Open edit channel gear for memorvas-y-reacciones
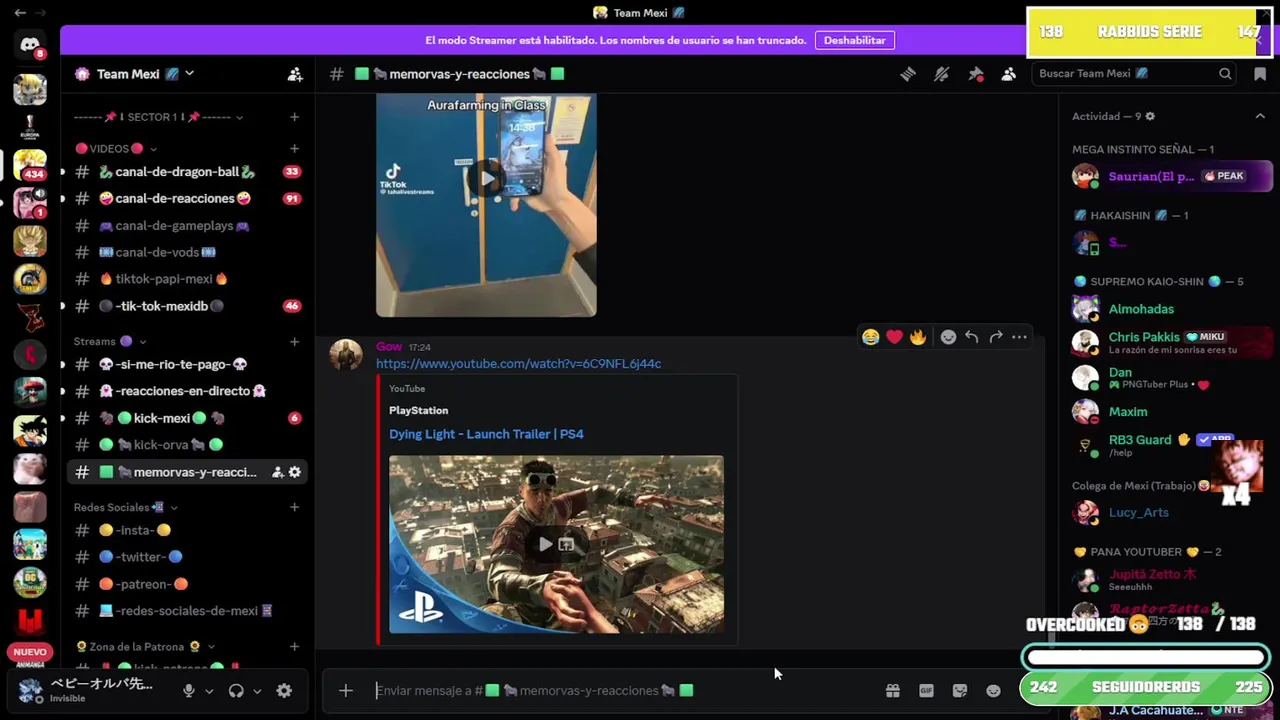Viewport: 1280px width, 720px height. point(294,472)
